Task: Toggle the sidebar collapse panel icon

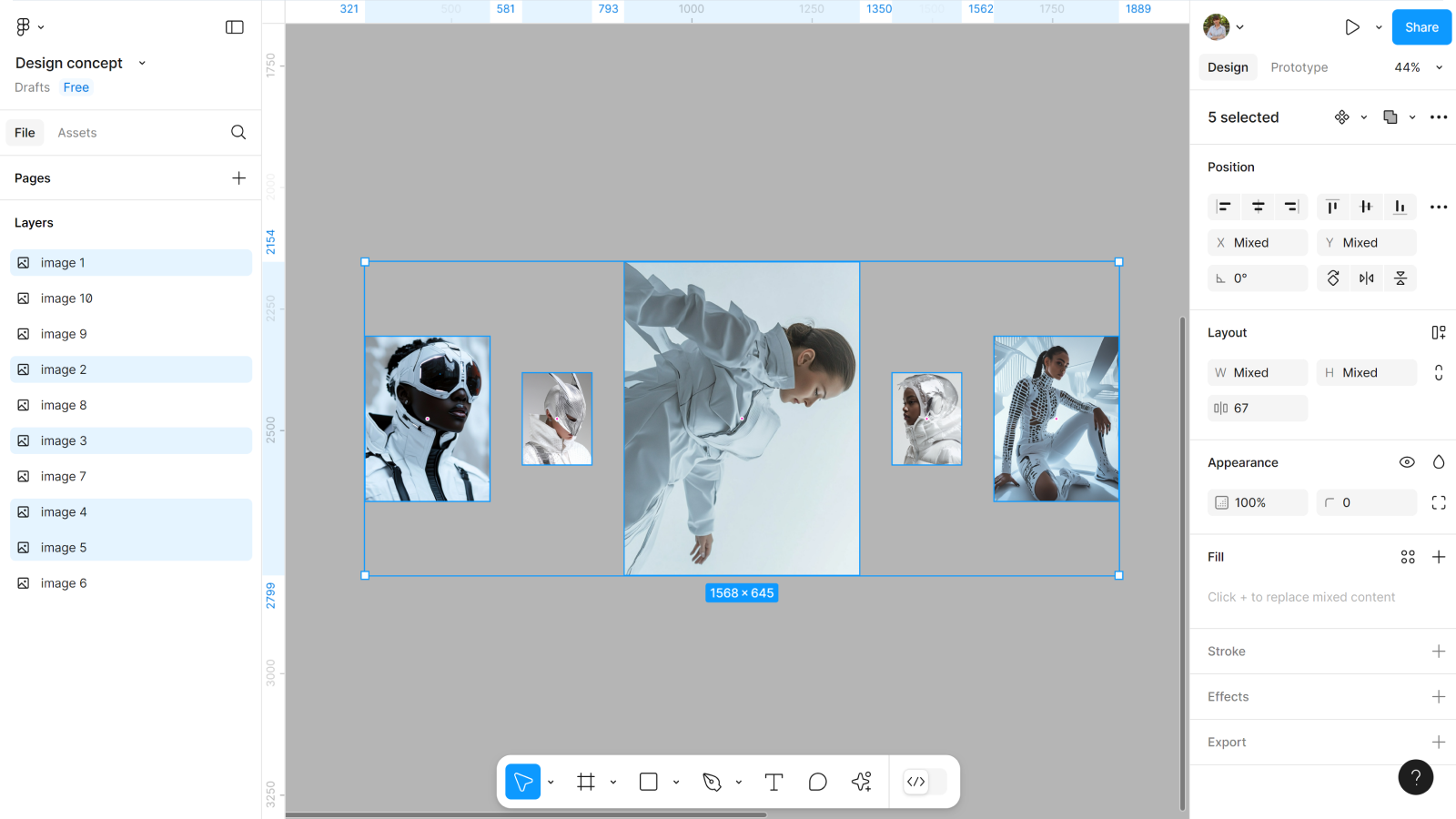Action: tap(235, 27)
